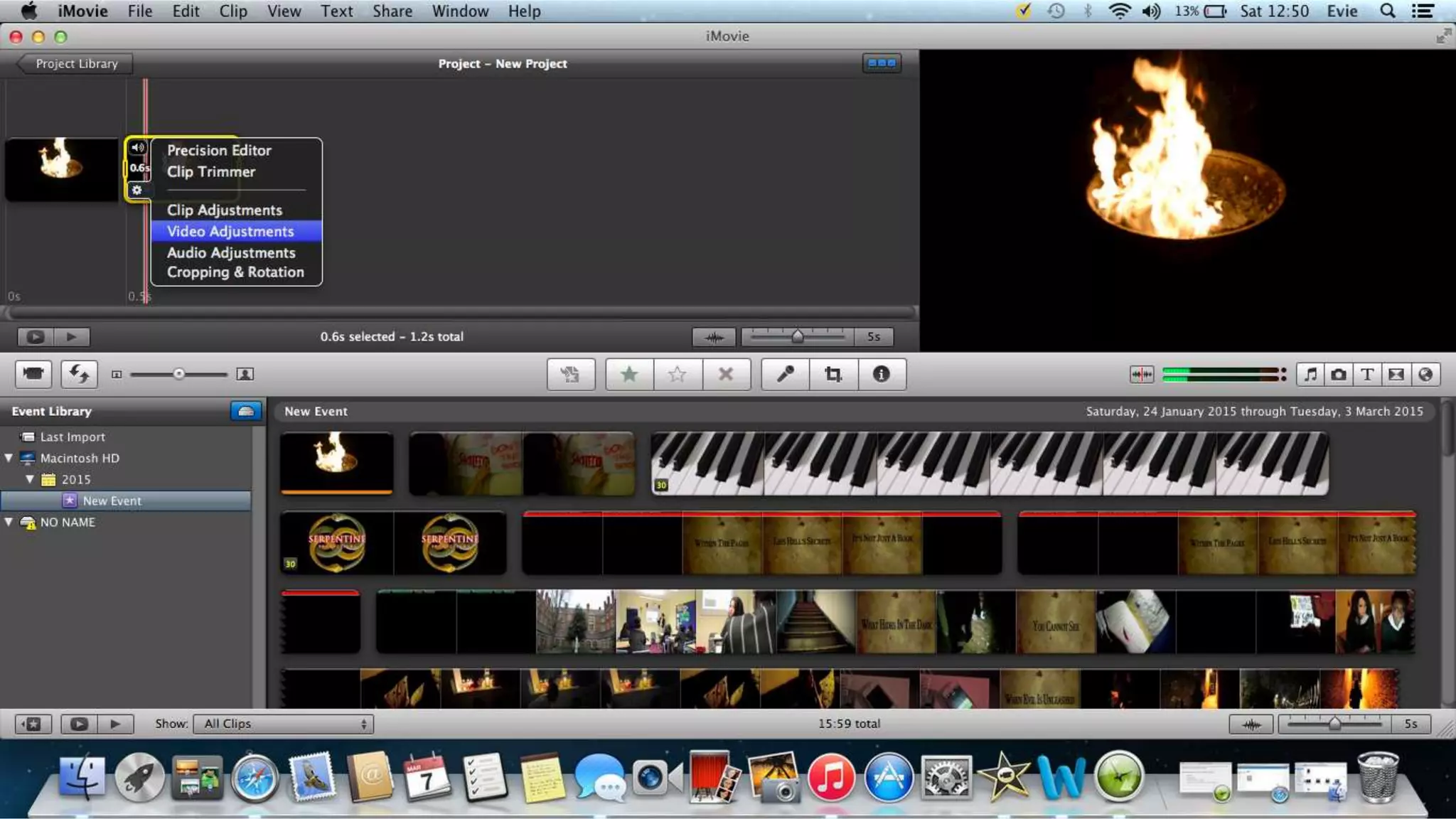Unmark selection with the hollow star
This screenshot has width=1456, height=819.
coord(678,374)
